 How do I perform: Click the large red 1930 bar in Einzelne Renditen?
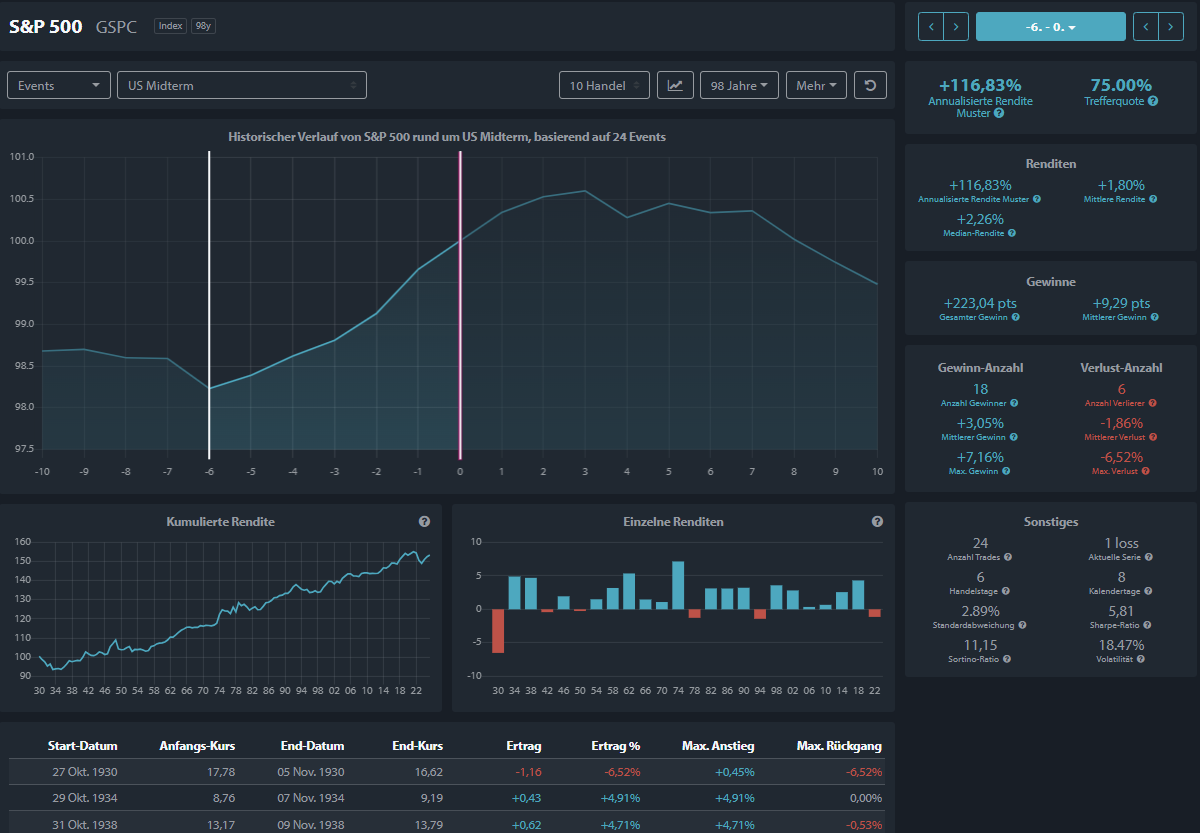pos(498,631)
